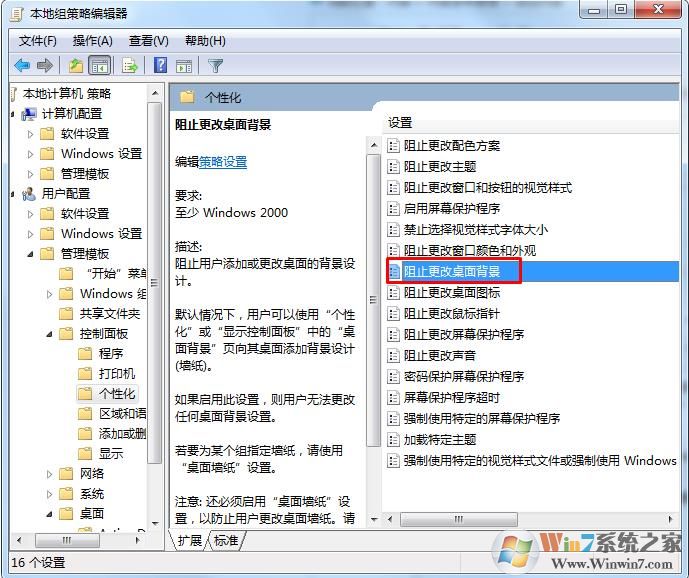Screen dimensions: 689x578
Task: Click the tree pane scroll-down arrow
Action: [155, 523]
